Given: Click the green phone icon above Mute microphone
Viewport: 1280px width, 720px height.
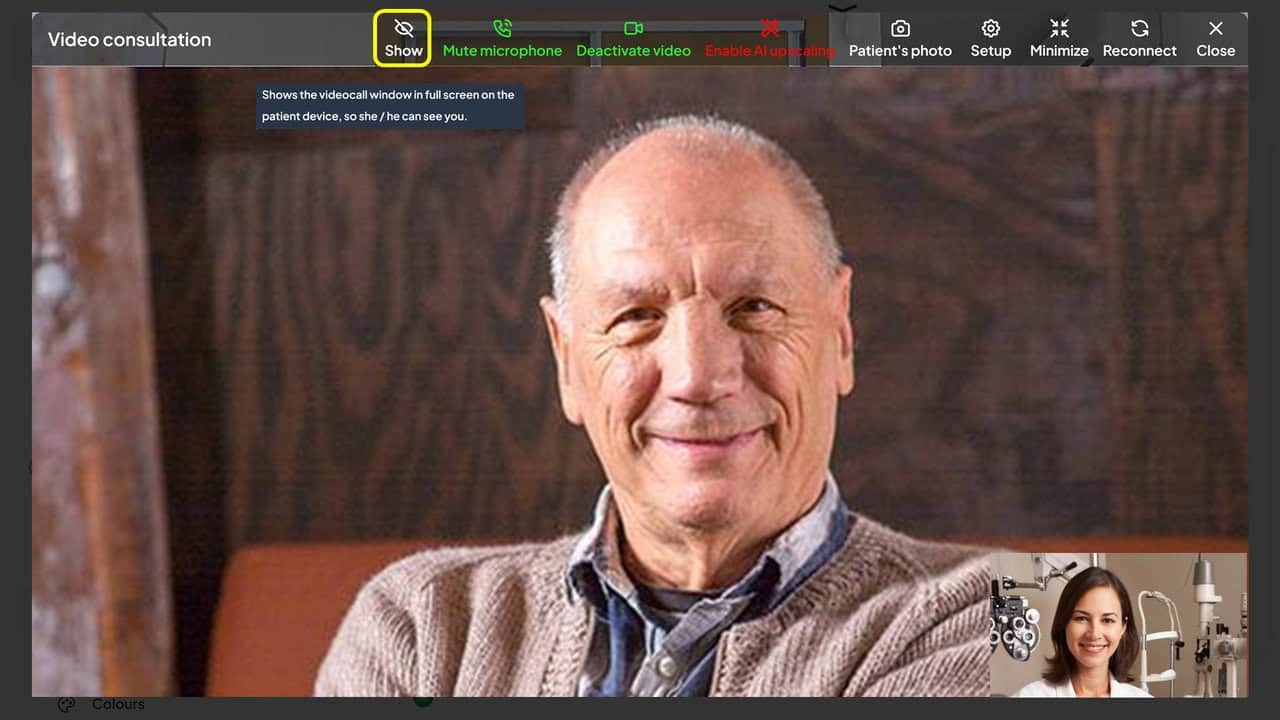Looking at the screenshot, I should point(502,28).
